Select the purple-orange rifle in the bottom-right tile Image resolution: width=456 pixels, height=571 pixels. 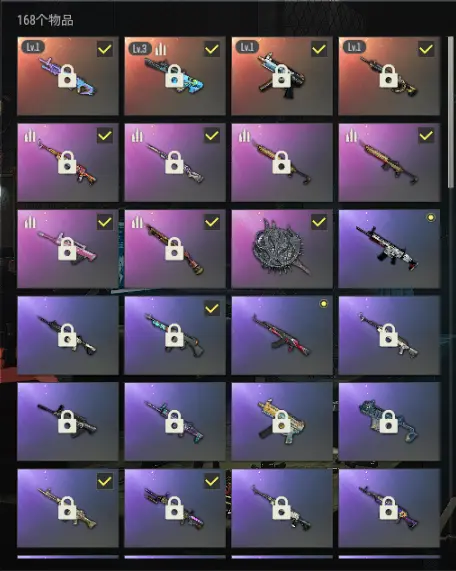coord(389,508)
